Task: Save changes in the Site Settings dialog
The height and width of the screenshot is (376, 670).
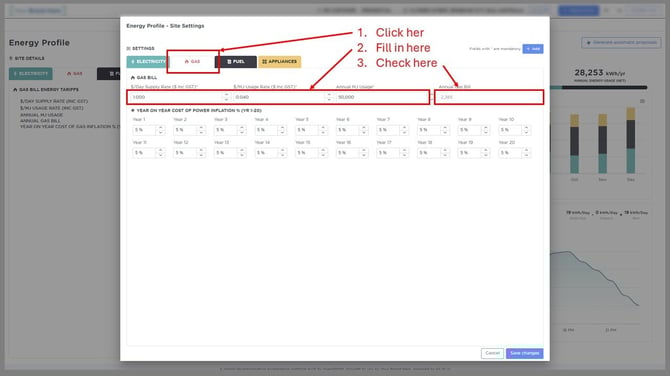Action: [x=525, y=353]
